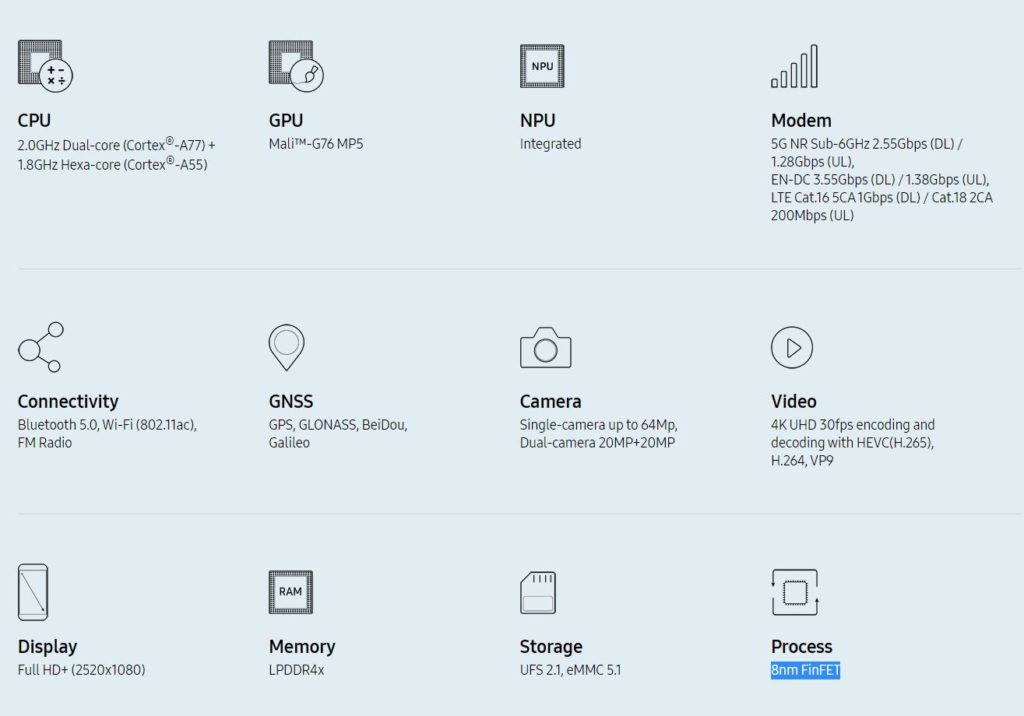Image resolution: width=1024 pixels, height=716 pixels.
Task: Click the Storage heading
Action: 550,647
